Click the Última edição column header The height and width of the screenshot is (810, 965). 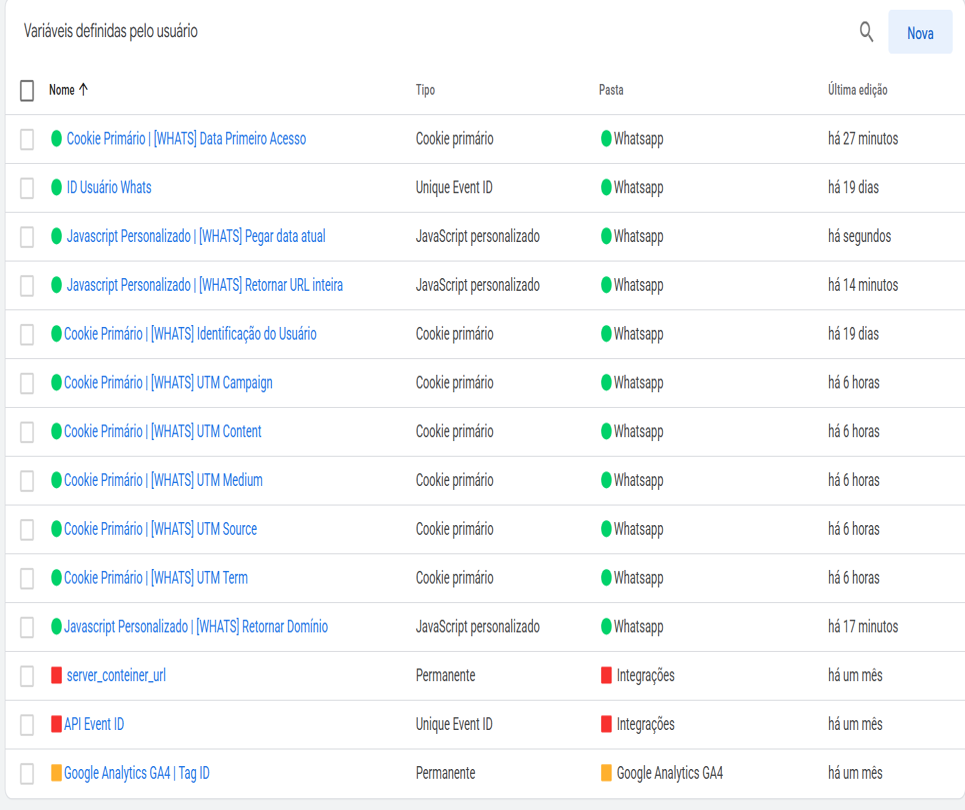(x=857, y=90)
